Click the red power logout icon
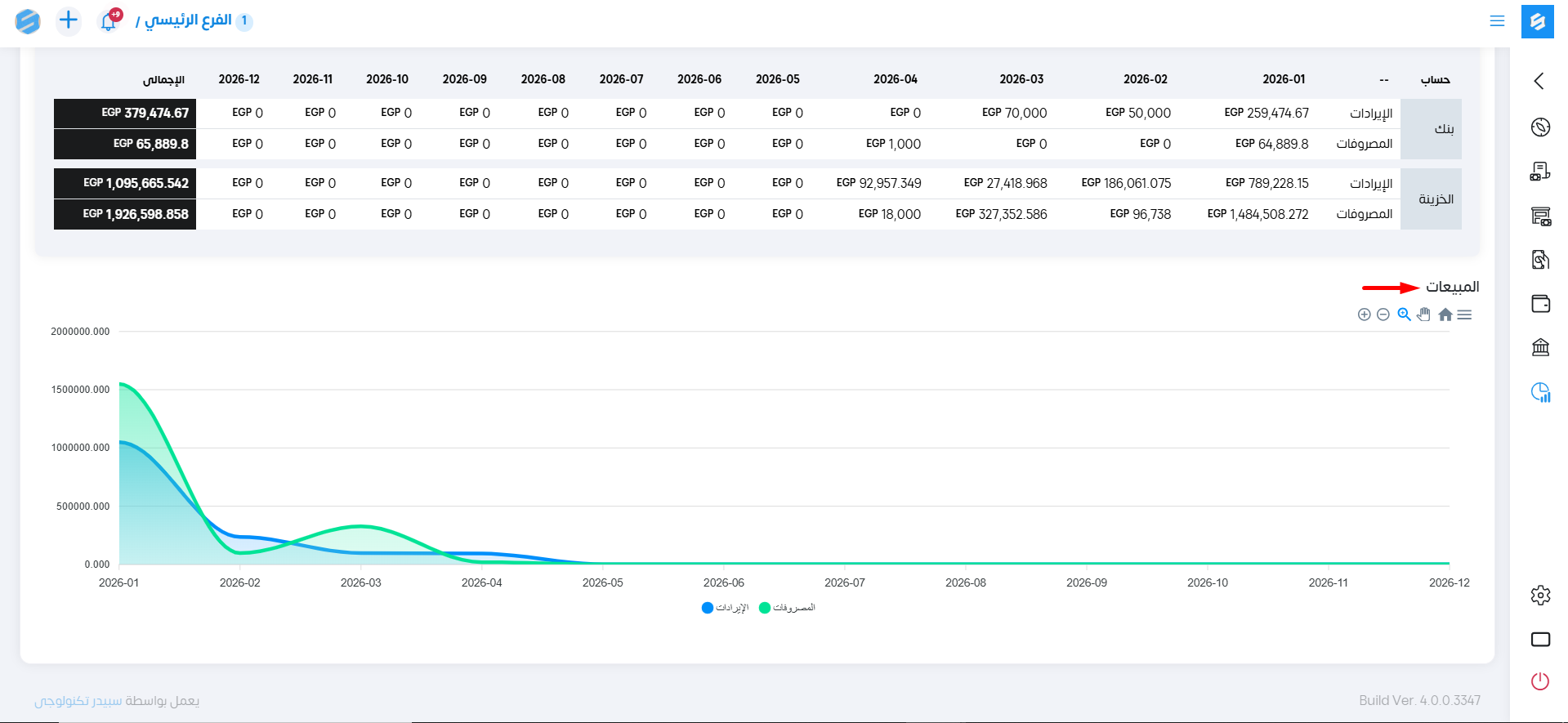Viewport: 1568px width, 723px height. coord(1540,681)
